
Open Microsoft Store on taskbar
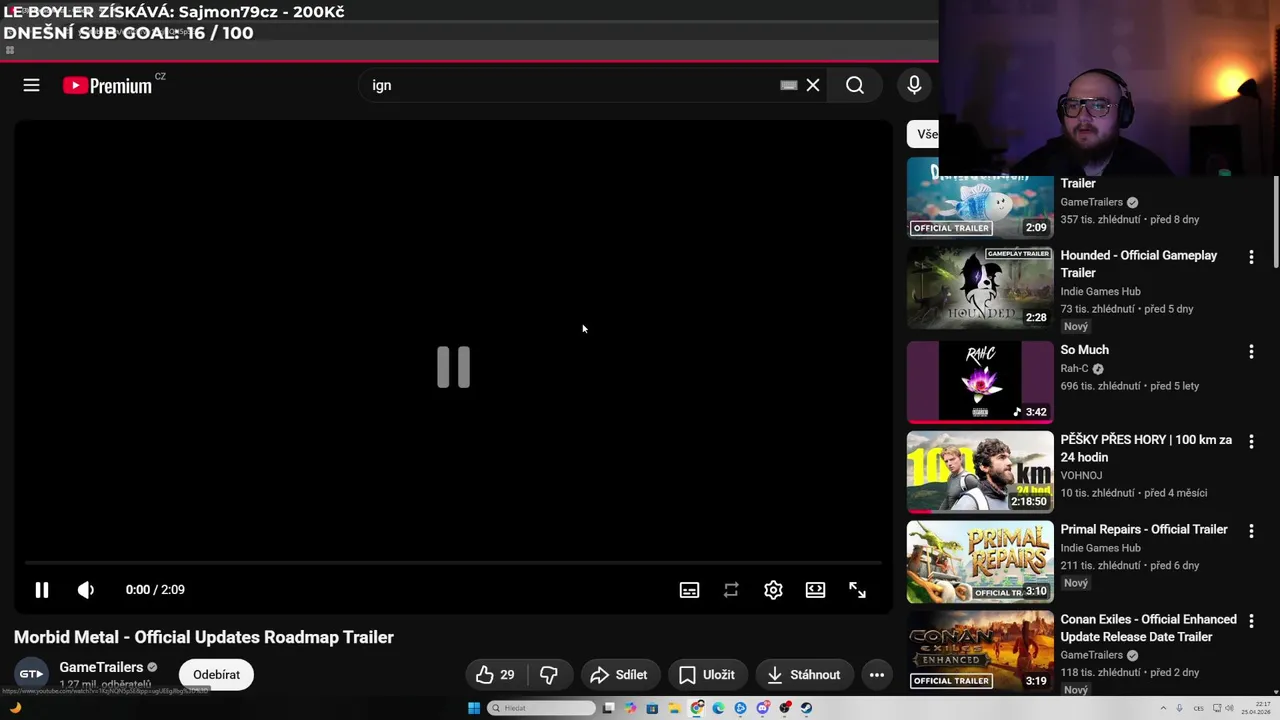pyautogui.click(x=652, y=708)
